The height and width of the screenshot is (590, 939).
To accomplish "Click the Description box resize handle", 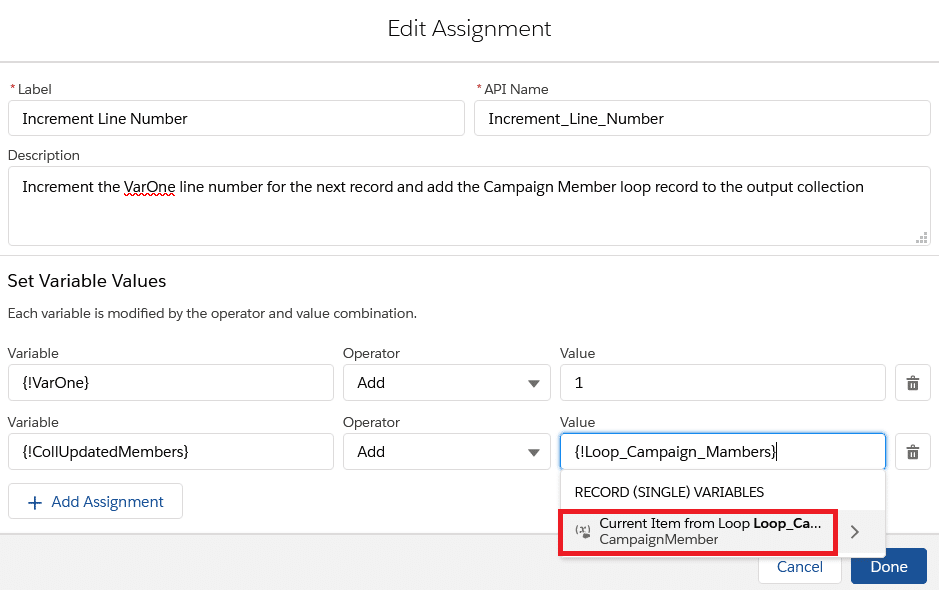I will pyautogui.click(x=921, y=238).
